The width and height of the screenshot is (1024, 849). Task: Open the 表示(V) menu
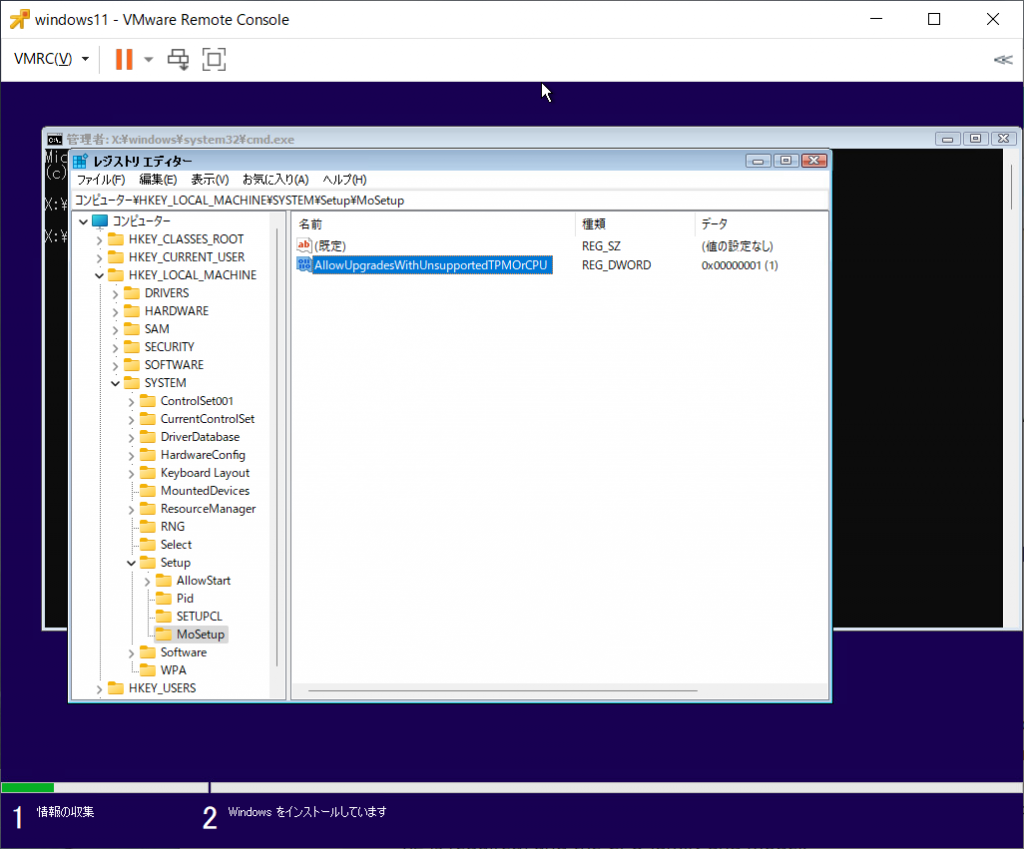coord(209,180)
